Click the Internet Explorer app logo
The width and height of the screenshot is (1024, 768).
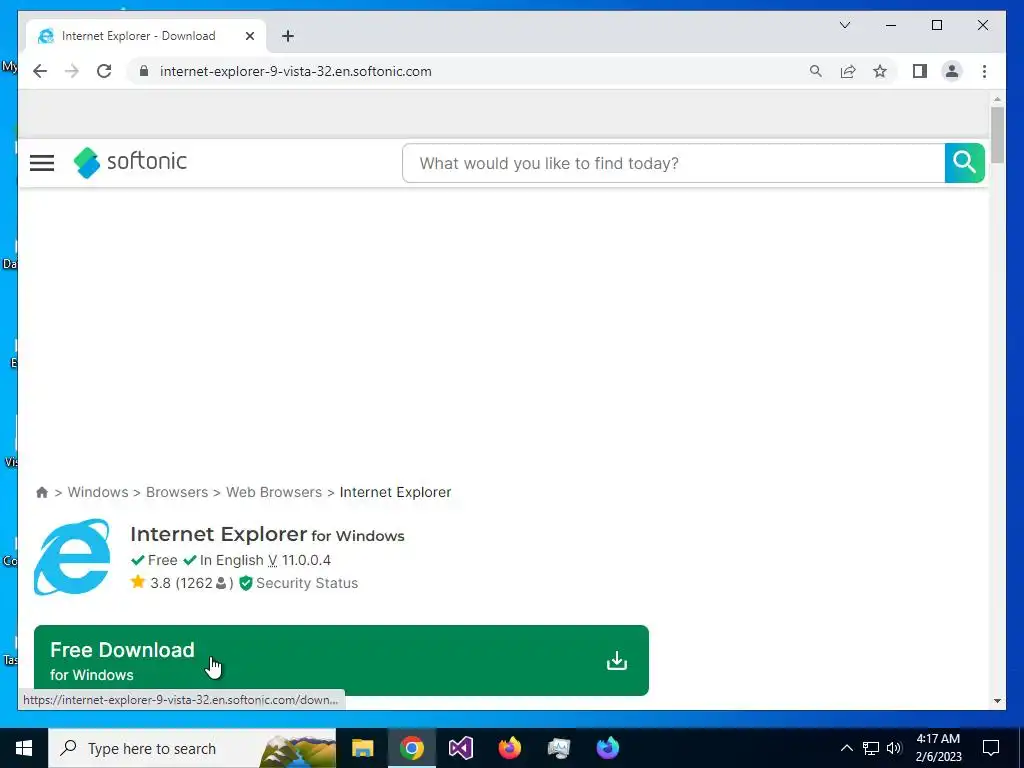click(x=72, y=557)
